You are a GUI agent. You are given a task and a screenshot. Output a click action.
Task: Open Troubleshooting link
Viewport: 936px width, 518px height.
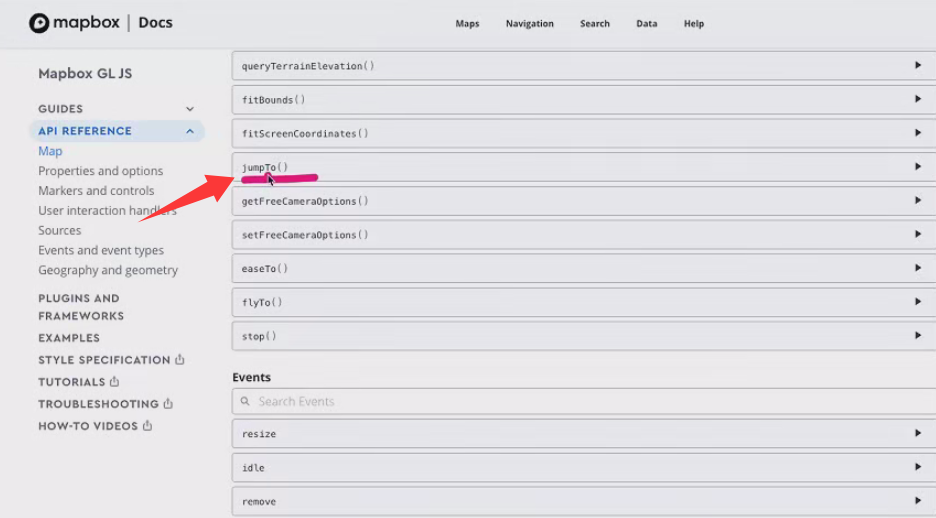tap(98, 404)
